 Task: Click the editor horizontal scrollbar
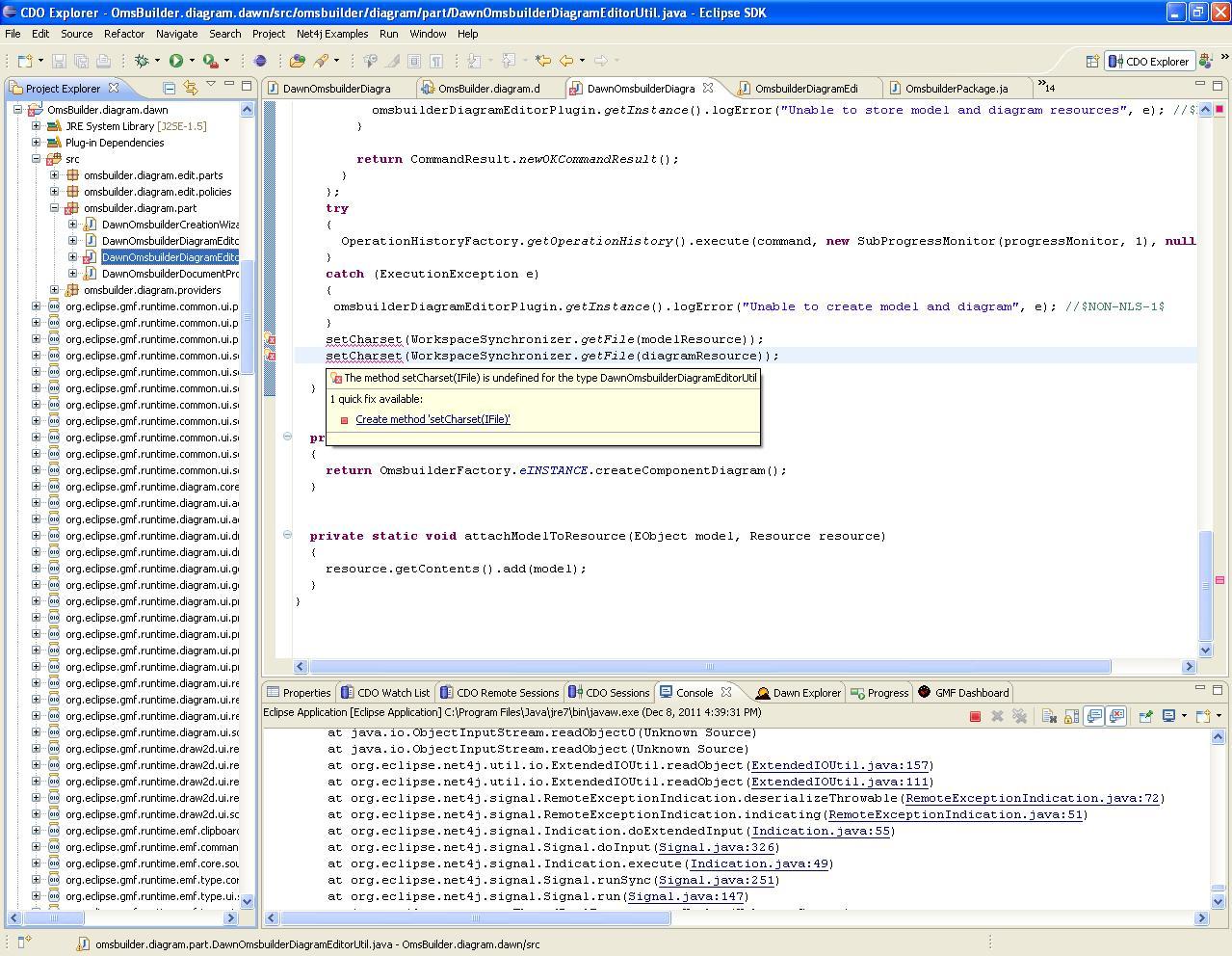(709, 666)
